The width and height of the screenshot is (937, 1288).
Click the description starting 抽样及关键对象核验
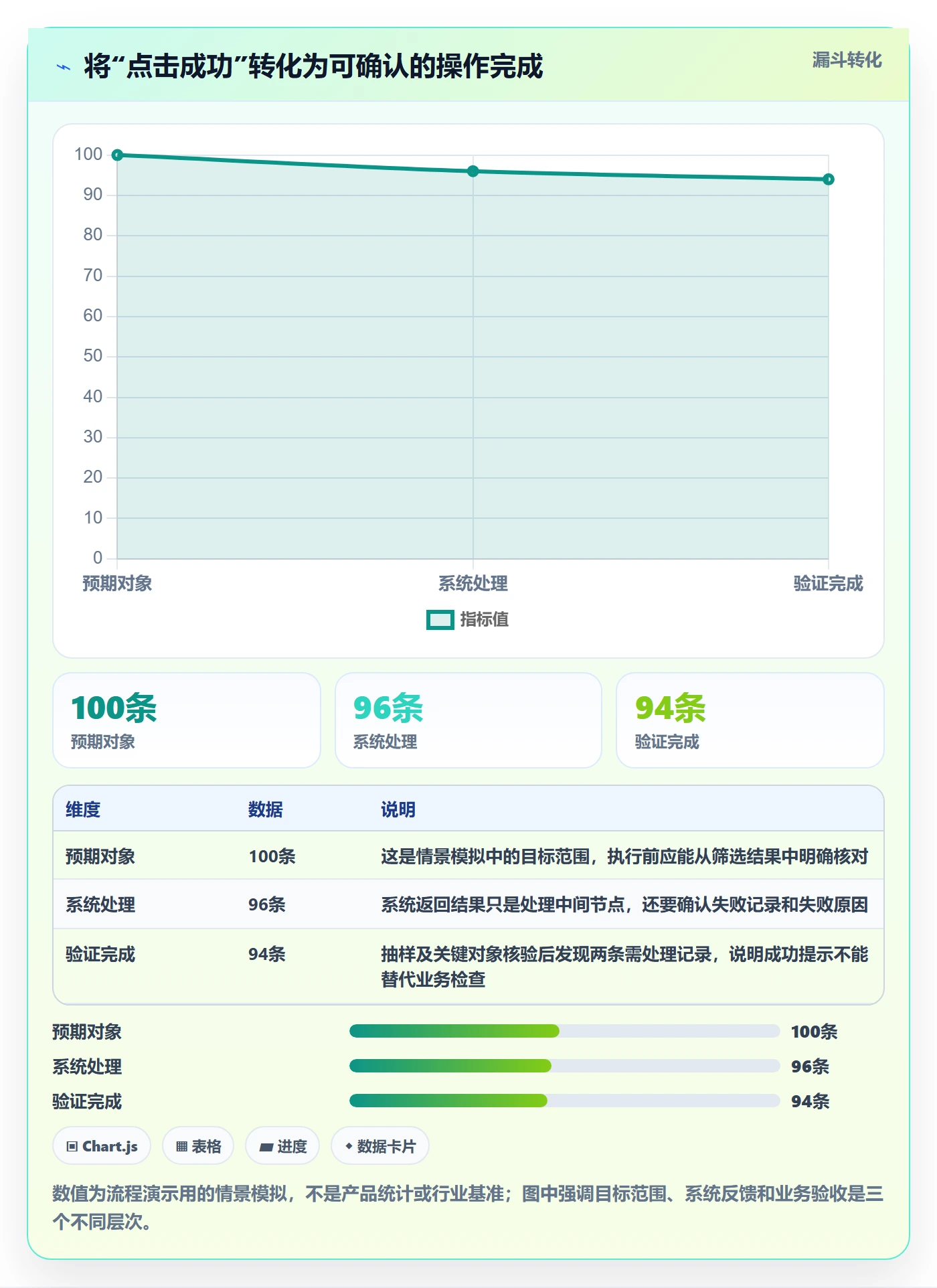624,967
